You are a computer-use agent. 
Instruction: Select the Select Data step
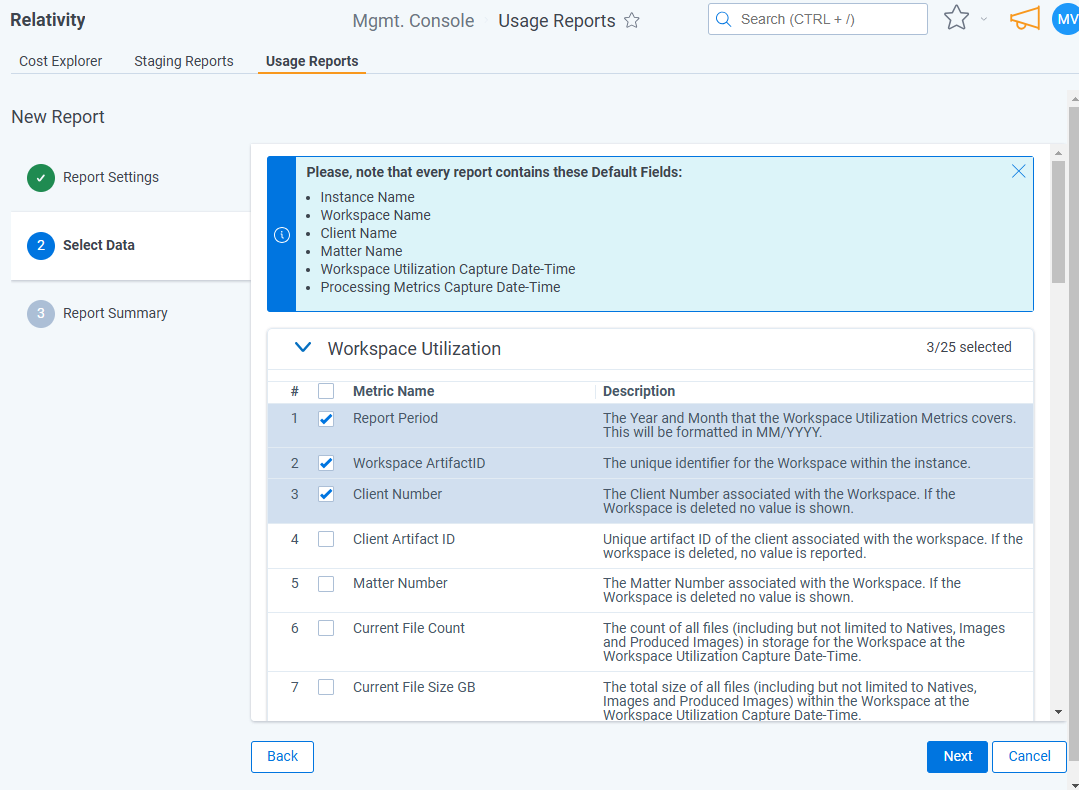tap(130, 246)
